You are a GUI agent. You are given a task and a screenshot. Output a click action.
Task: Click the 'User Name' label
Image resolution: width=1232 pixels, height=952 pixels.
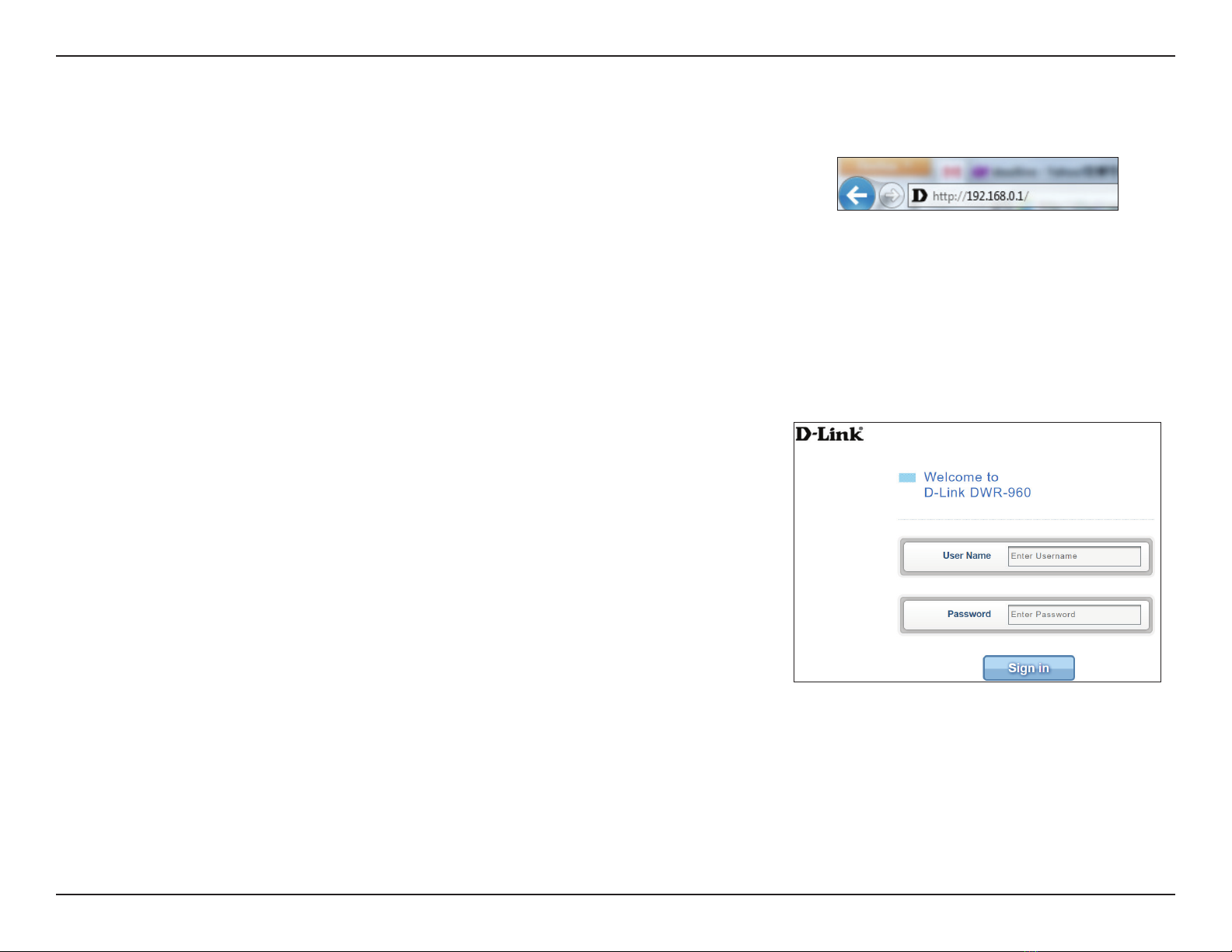click(966, 556)
